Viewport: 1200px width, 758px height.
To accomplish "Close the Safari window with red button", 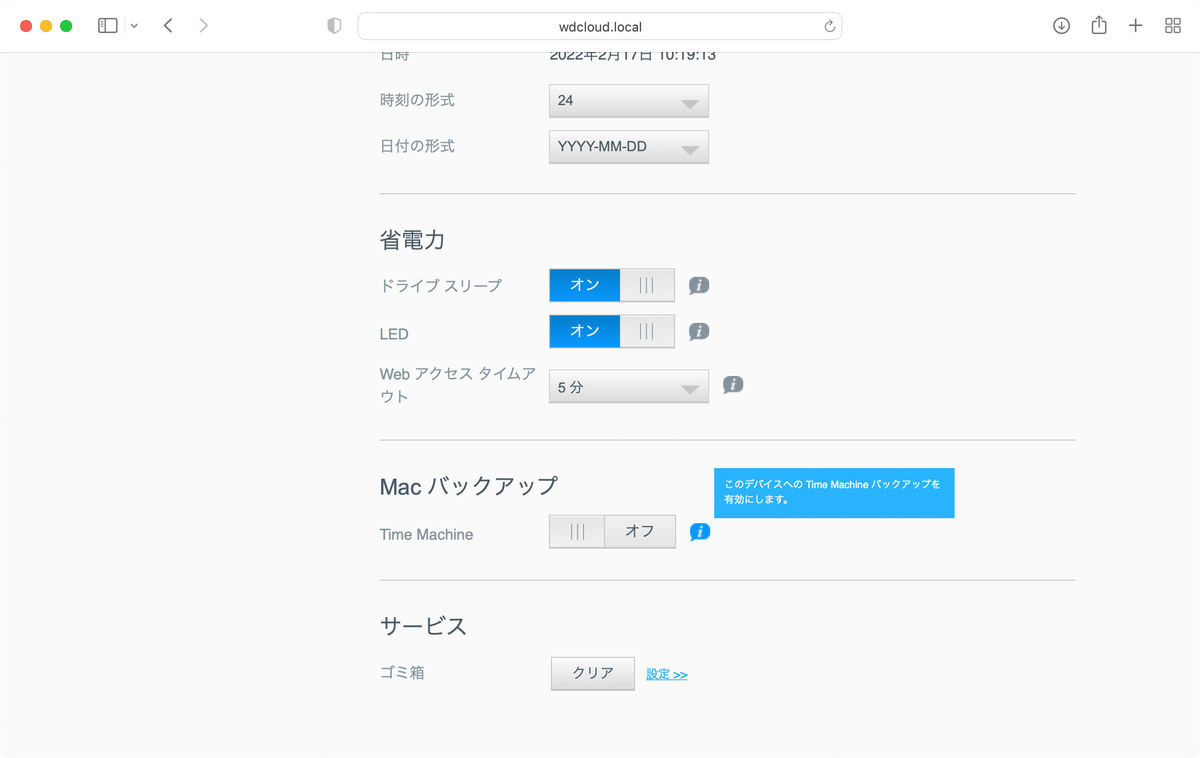I will tap(26, 26).
